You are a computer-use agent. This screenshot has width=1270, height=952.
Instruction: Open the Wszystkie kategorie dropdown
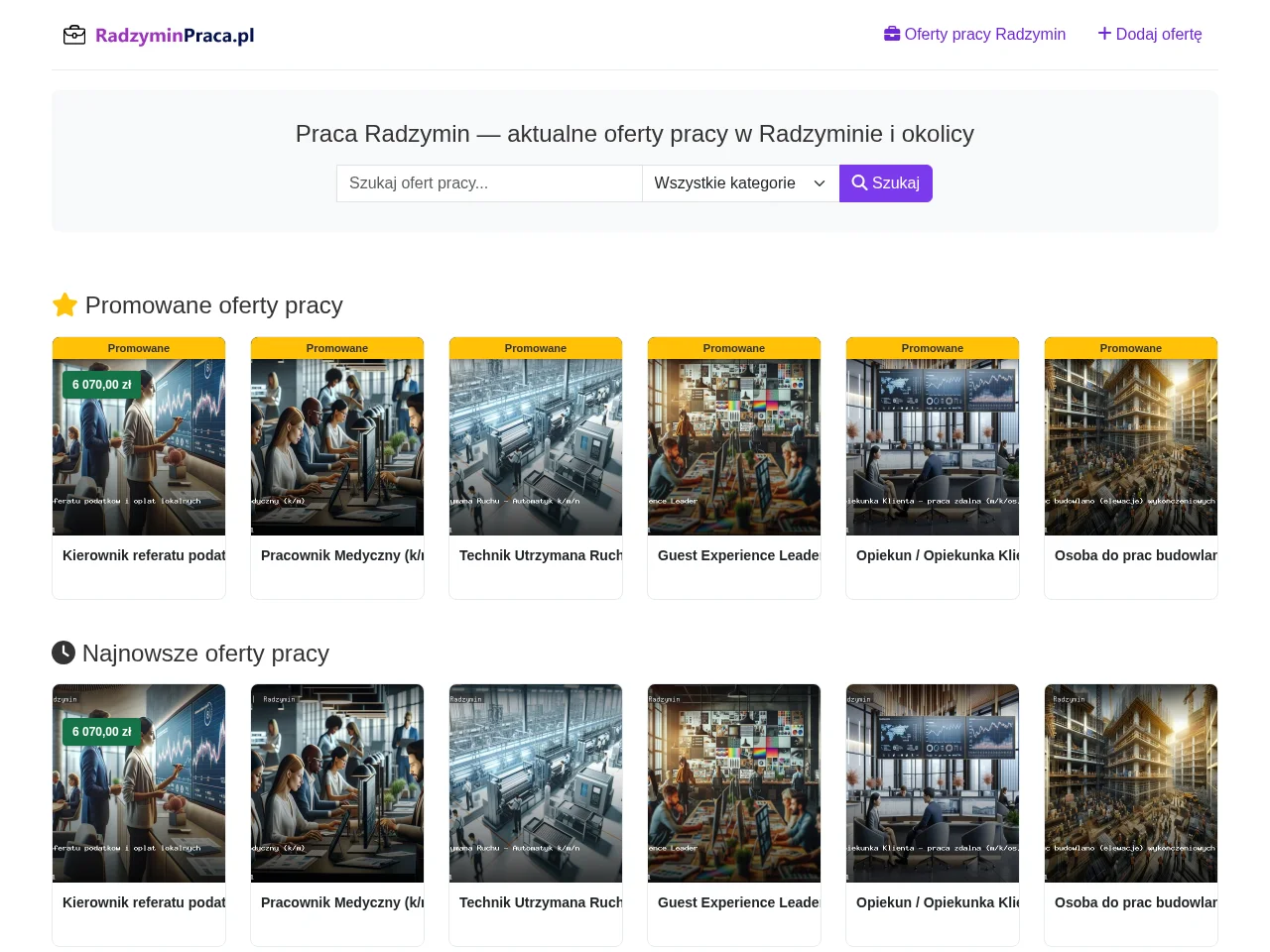click(740, 183)
